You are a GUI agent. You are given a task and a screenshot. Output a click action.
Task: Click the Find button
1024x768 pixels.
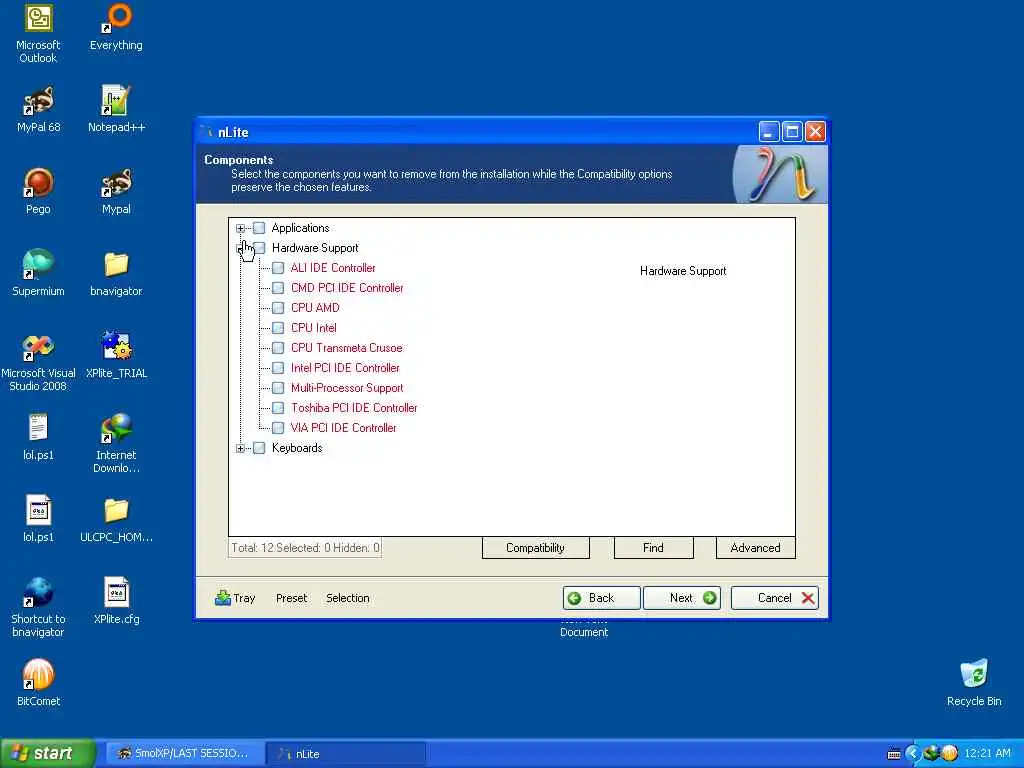point(653,548)
